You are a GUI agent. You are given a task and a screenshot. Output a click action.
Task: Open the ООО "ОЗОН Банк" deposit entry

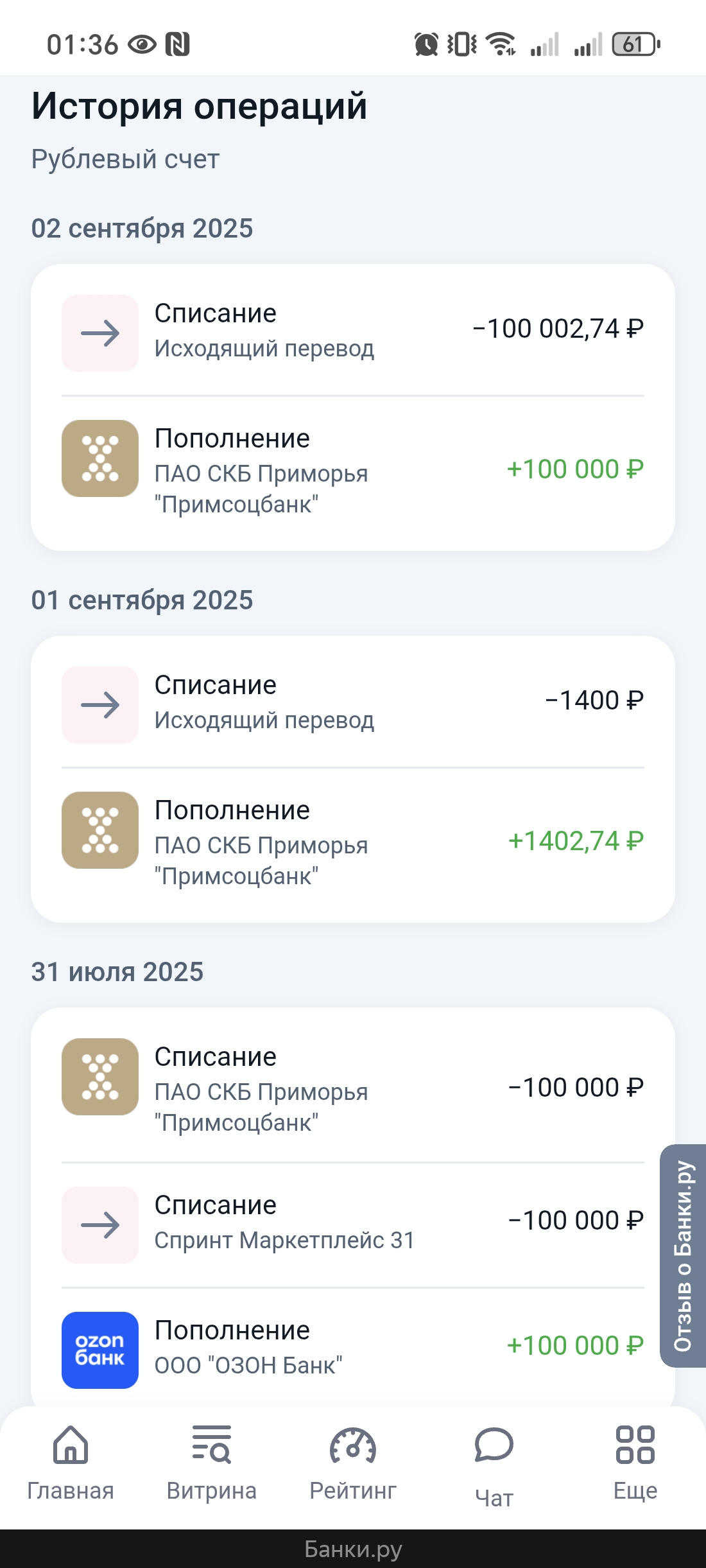(353, 1347)
